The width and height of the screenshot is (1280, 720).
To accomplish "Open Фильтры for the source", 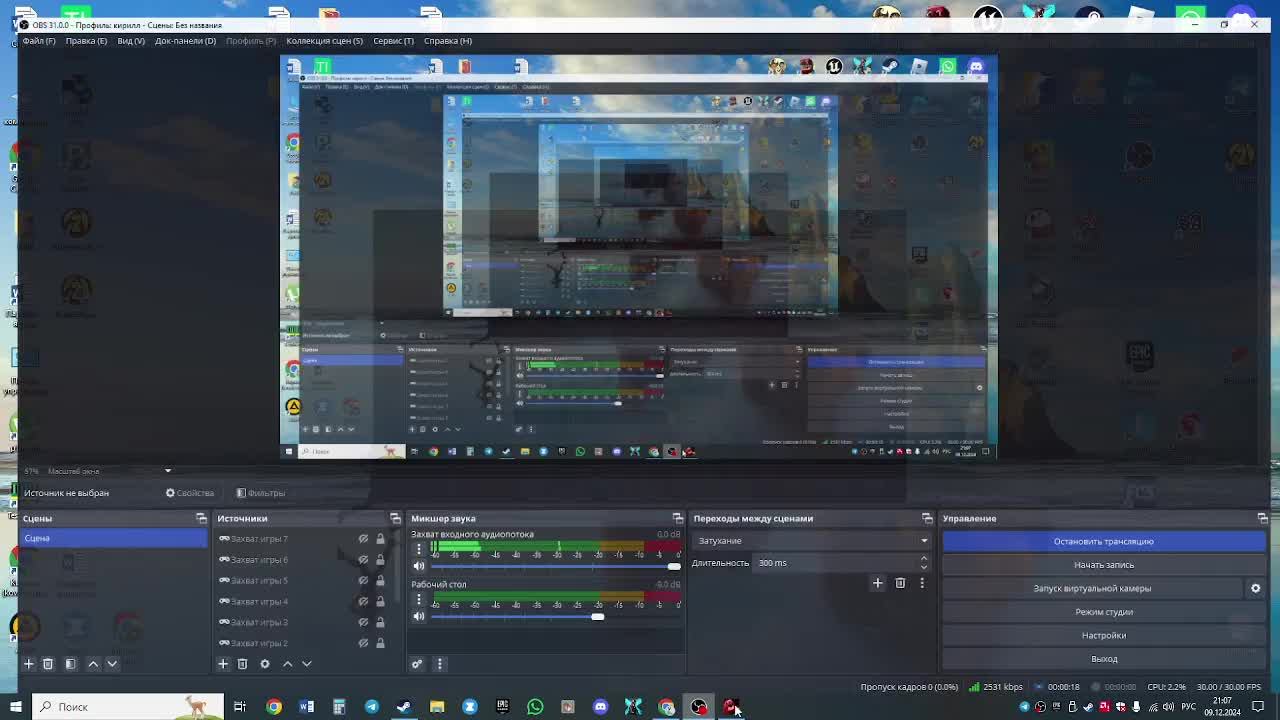I will tap(260, 493).
